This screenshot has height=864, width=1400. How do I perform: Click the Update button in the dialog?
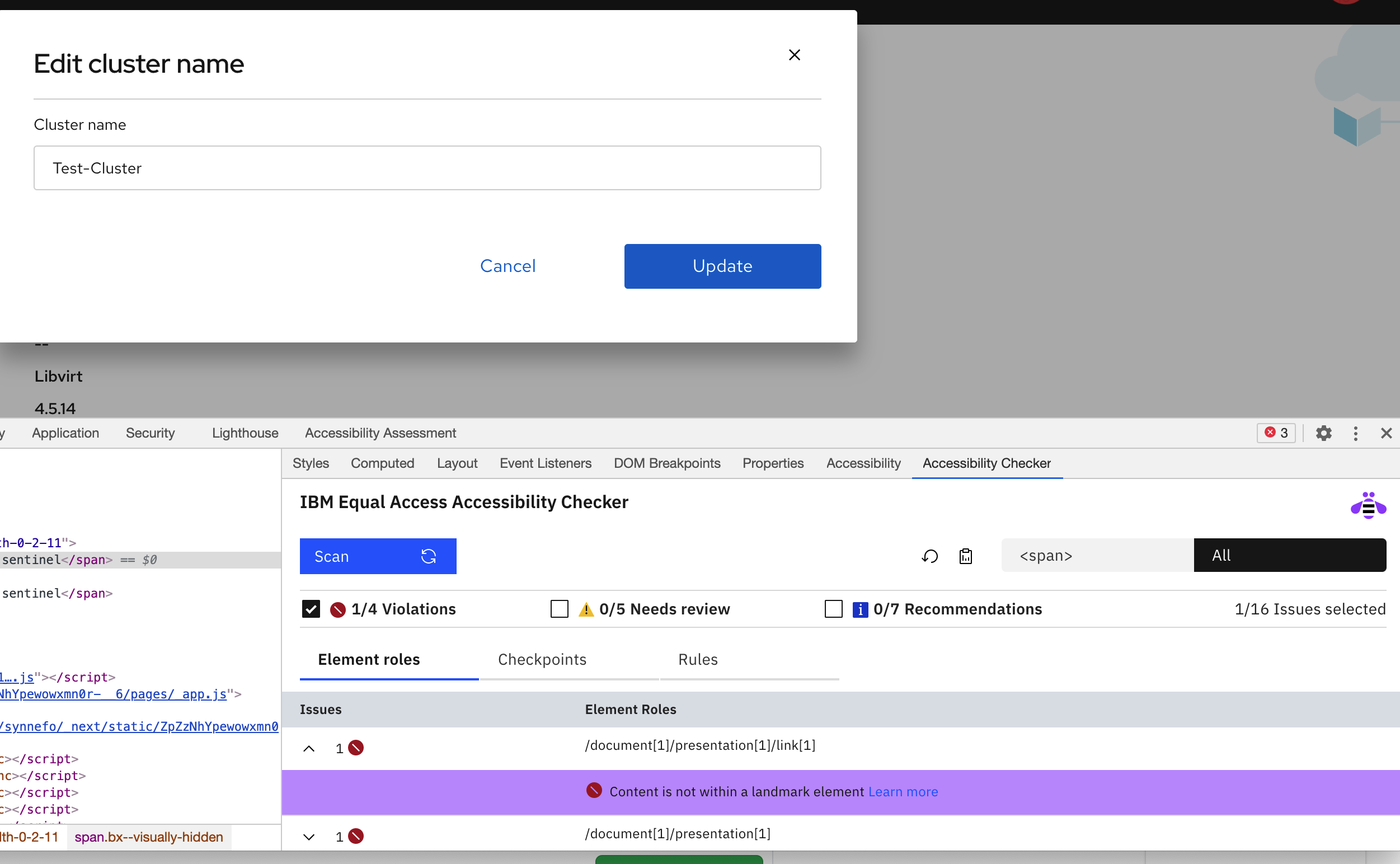click(722, 266)
